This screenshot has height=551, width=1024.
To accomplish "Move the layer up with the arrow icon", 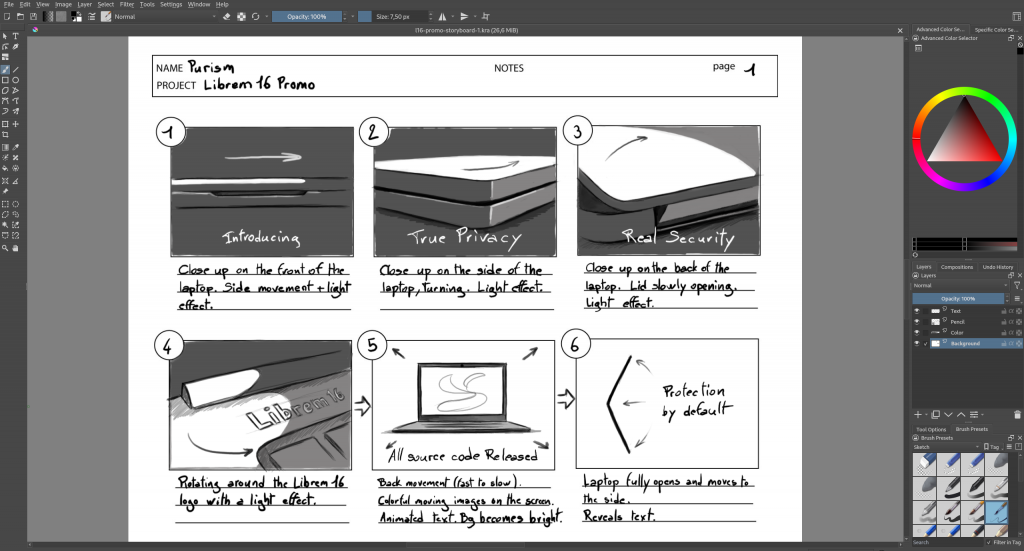I will tap(961, 415).
